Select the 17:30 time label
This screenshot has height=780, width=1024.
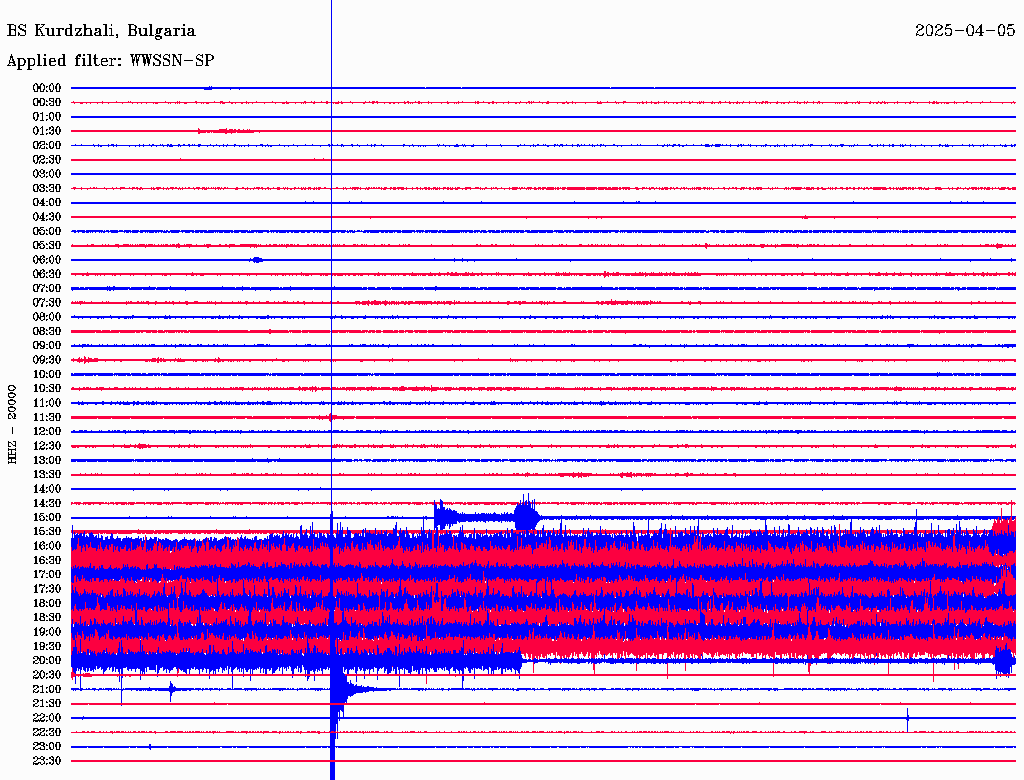click(x=47, y=589)
